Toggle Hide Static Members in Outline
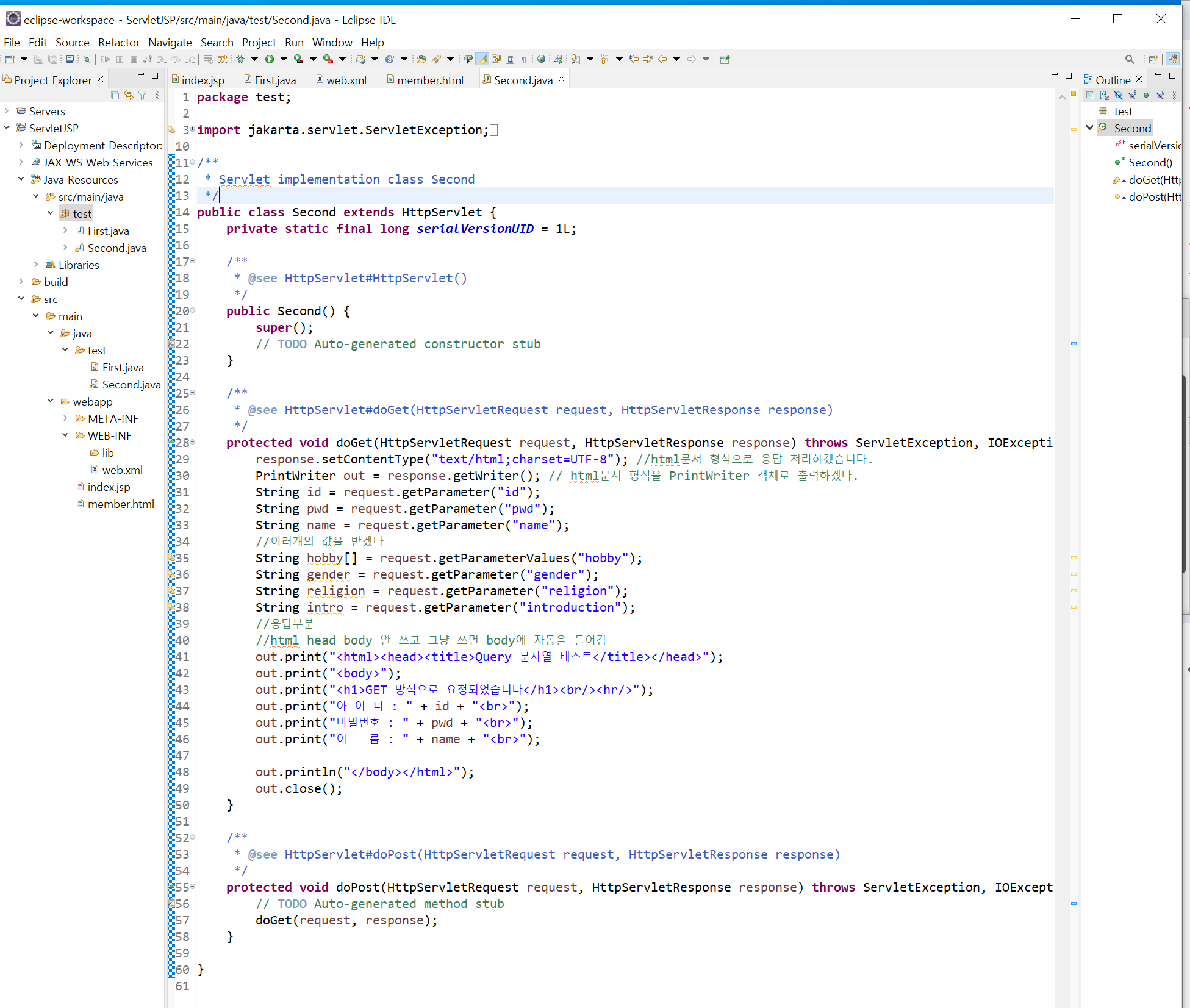1190x1008 pixels. 1132,95
